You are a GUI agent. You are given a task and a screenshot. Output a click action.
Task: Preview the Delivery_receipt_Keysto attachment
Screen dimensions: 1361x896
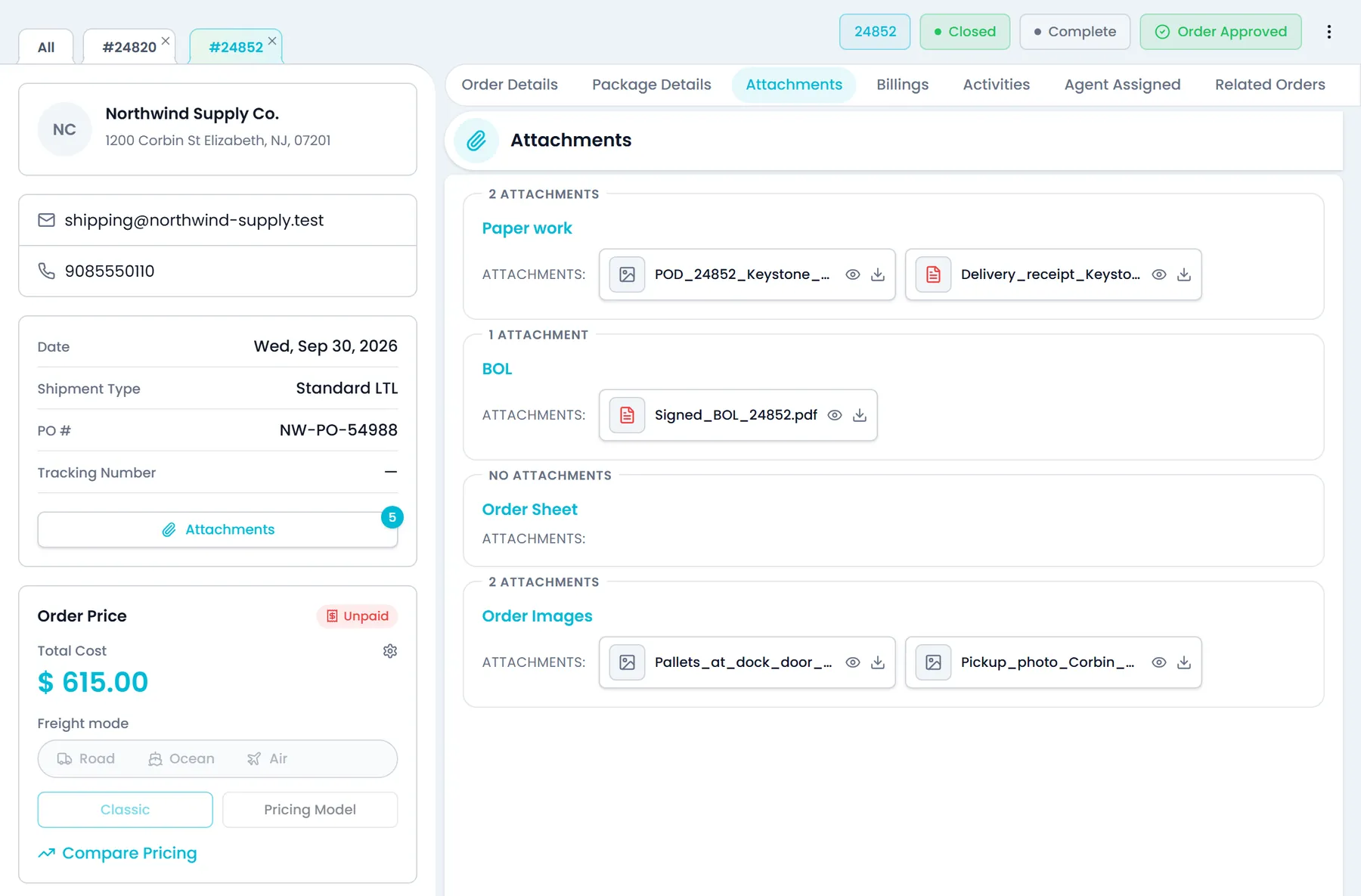[x=1159, y=274]
